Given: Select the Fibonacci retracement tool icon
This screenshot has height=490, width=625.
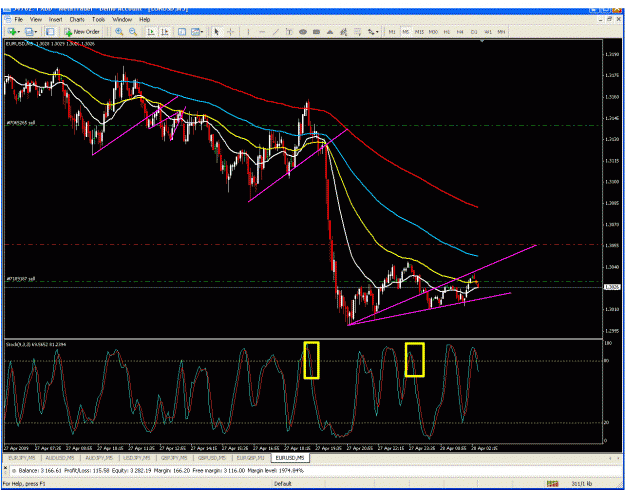Looking at the screenshot, I should pyautogui.click(x=358, y=32).
